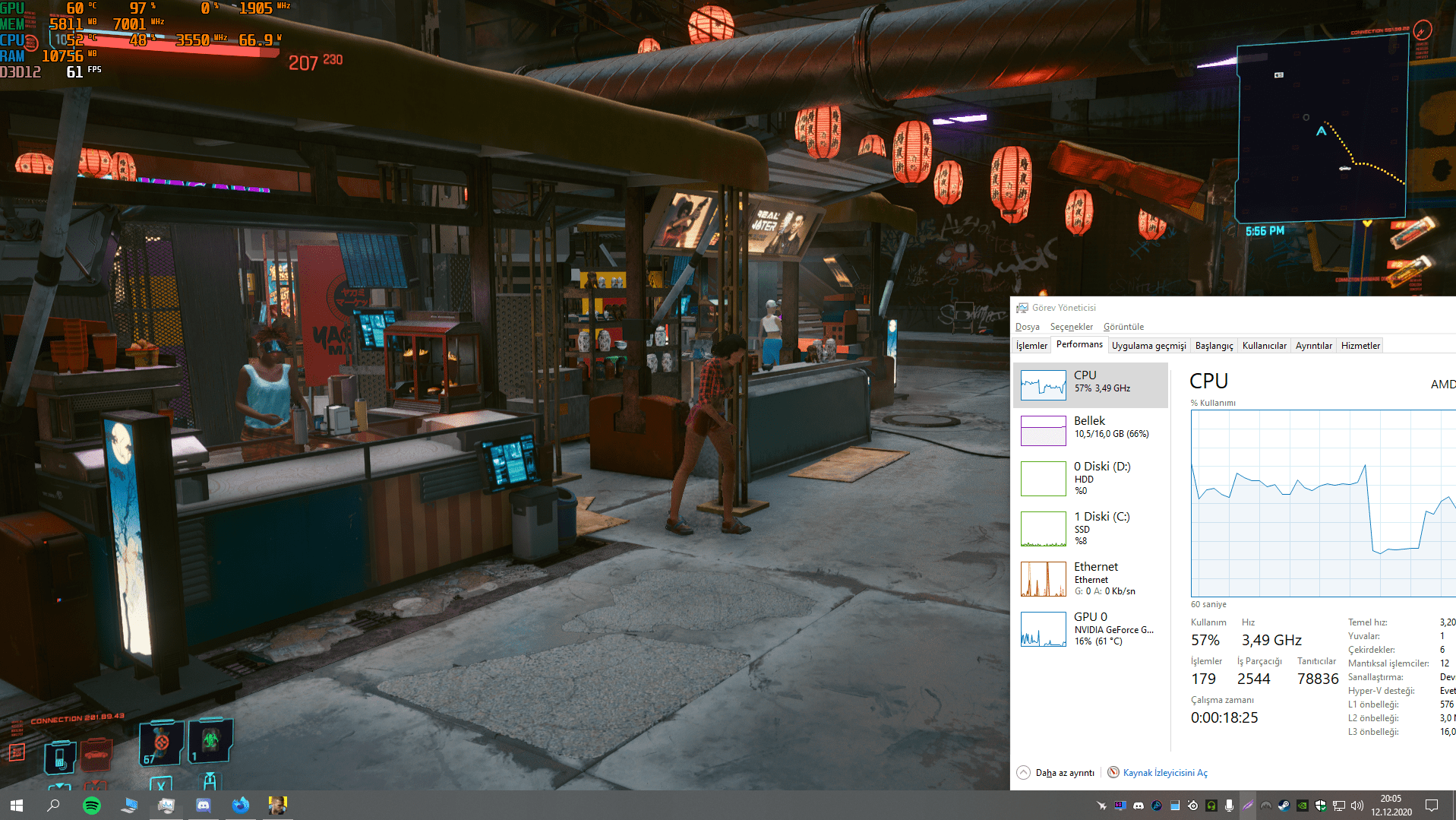1456x820 pixels.
Task: Open Windows Security shield tray icon
Action: (x=1321, y=806)
